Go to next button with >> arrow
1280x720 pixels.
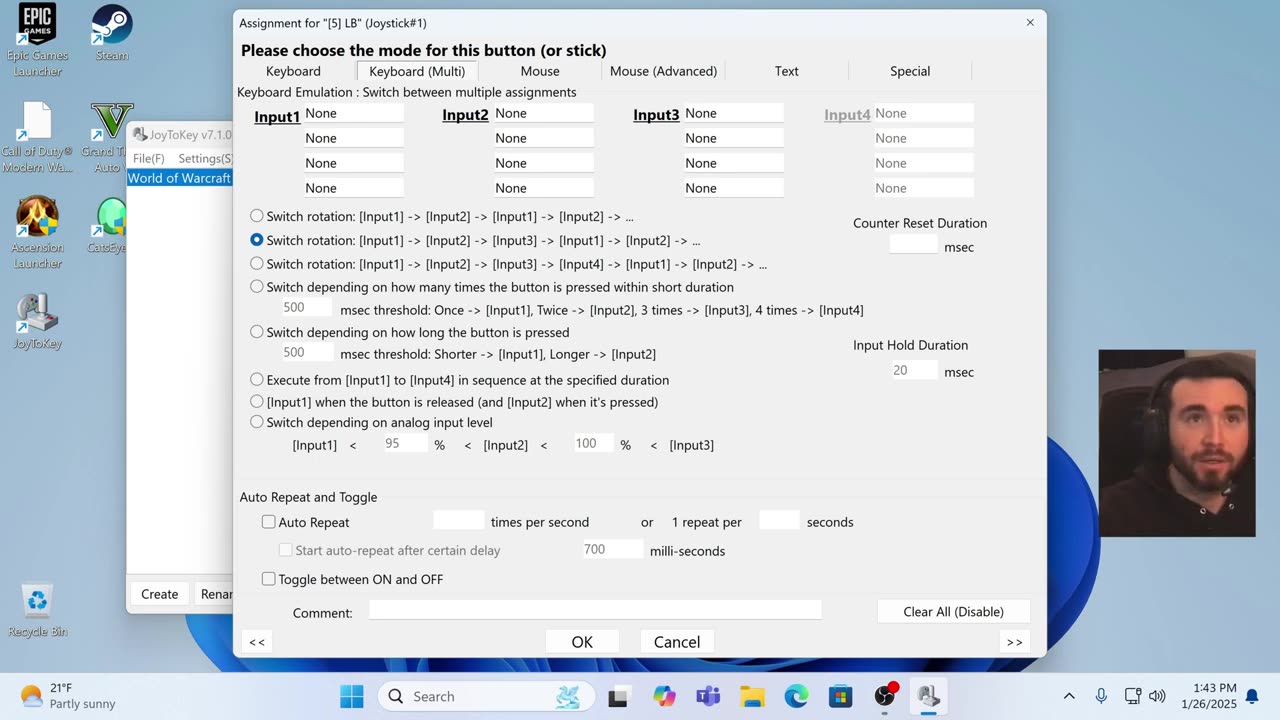[x=1014, y=642]
